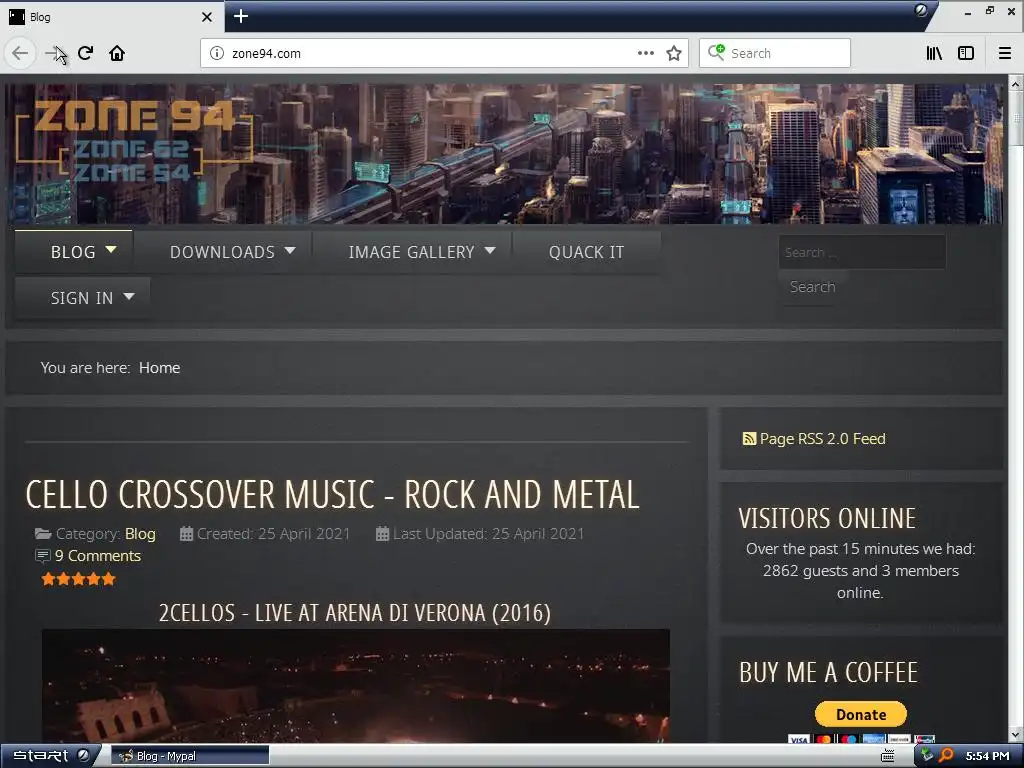Image resolution: width=1024 pixels, height=768 pixels.
Task: Click the on-screen keyboard tray icon
Action: pos(888,756)
